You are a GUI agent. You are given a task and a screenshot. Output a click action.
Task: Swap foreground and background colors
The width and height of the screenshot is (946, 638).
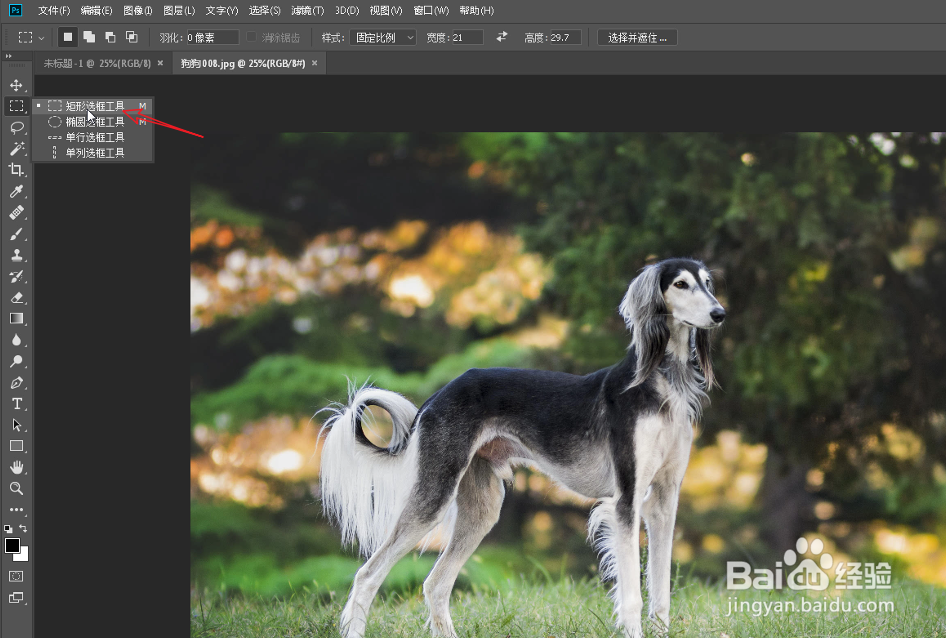coord(23,528)
